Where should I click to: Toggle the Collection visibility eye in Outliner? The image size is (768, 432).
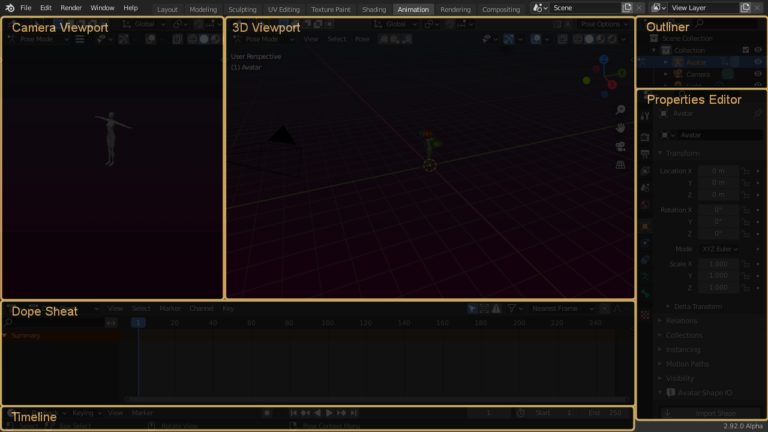pos(758,49)
